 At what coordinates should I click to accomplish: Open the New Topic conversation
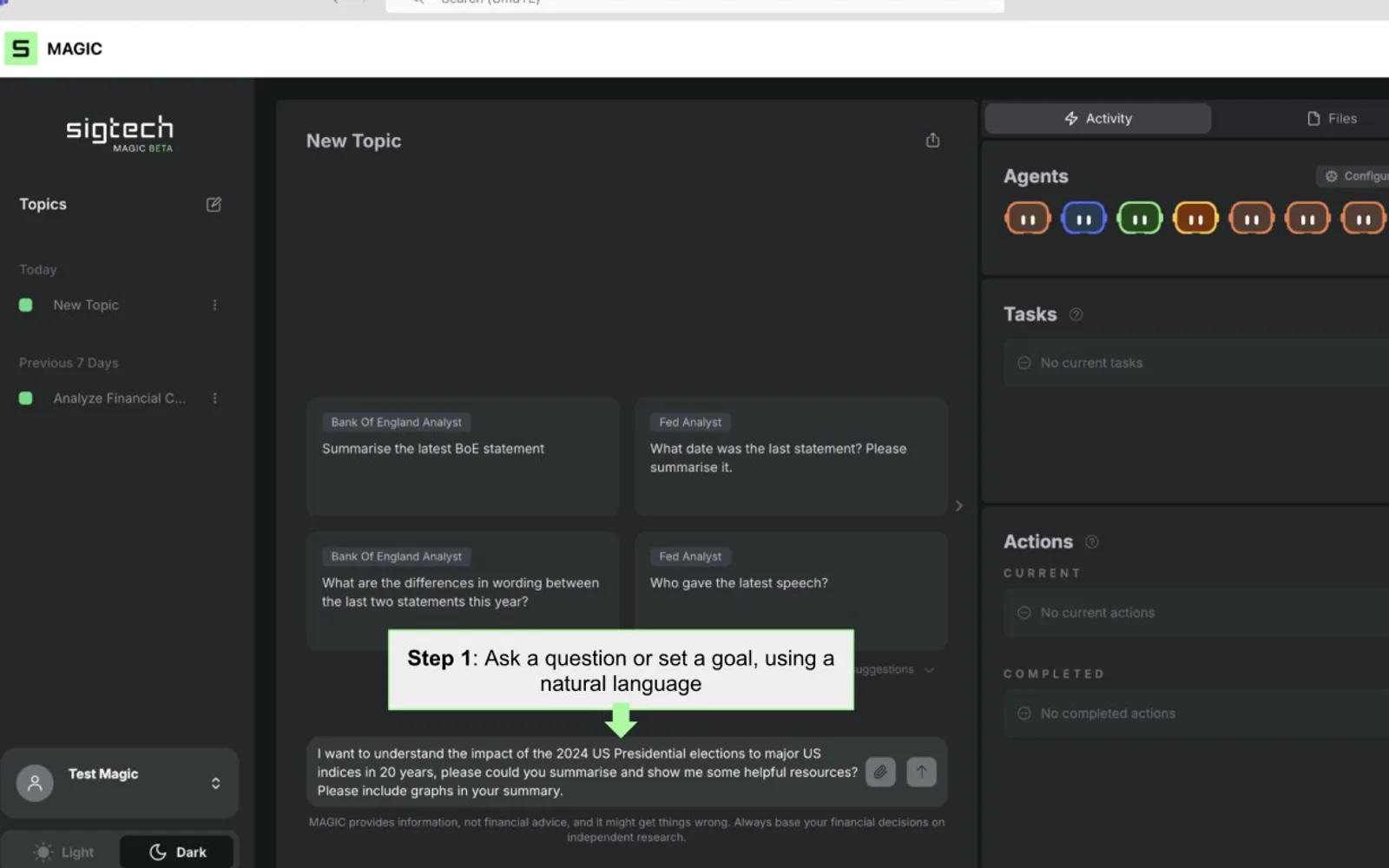(x=86, y=305)
